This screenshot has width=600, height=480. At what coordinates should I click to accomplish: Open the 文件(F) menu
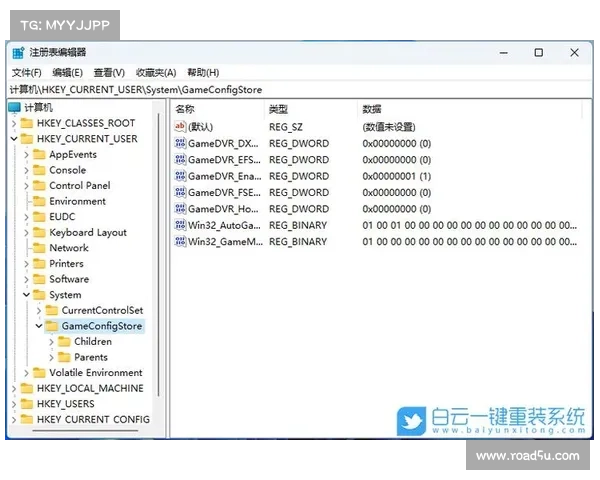(x=26, y=72)
